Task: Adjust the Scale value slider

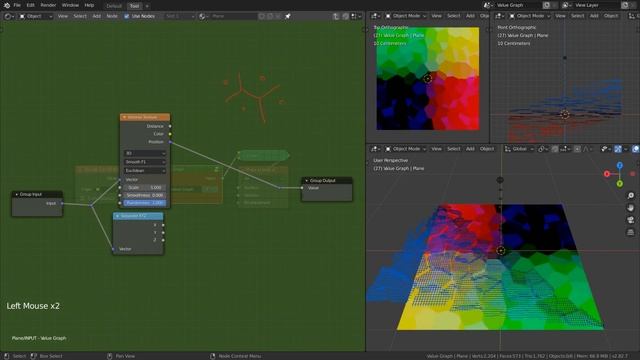Action: (145, 187)
